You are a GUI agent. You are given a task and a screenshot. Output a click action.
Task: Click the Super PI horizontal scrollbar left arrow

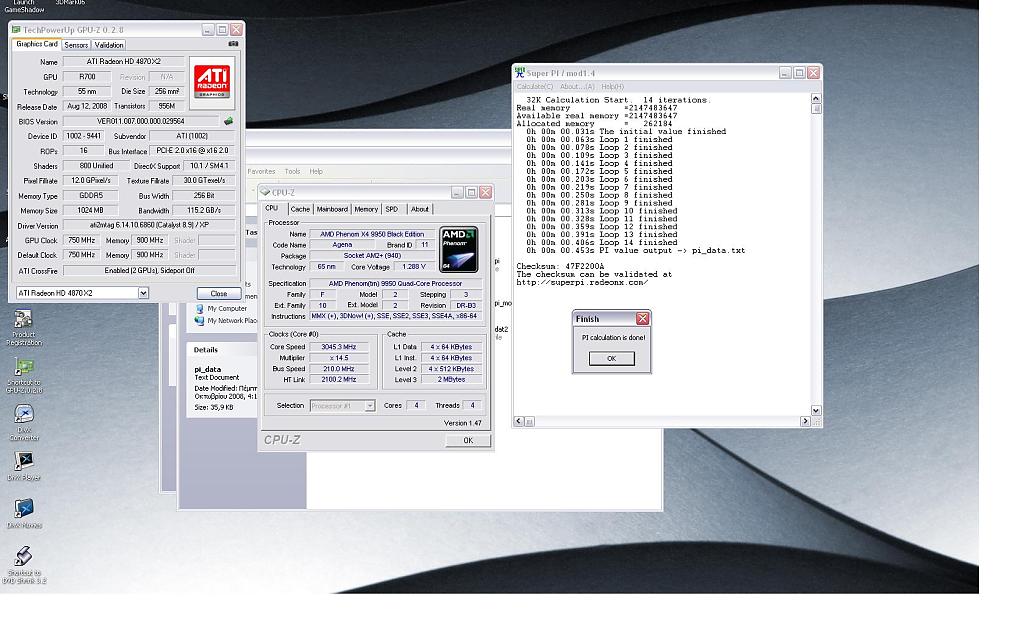tap(519, 421)
